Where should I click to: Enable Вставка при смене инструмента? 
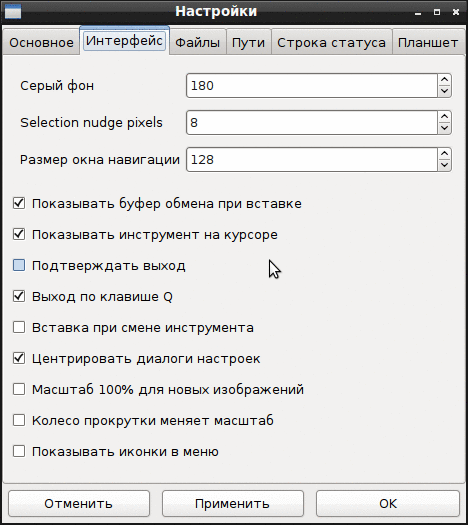tap(19, 327)
